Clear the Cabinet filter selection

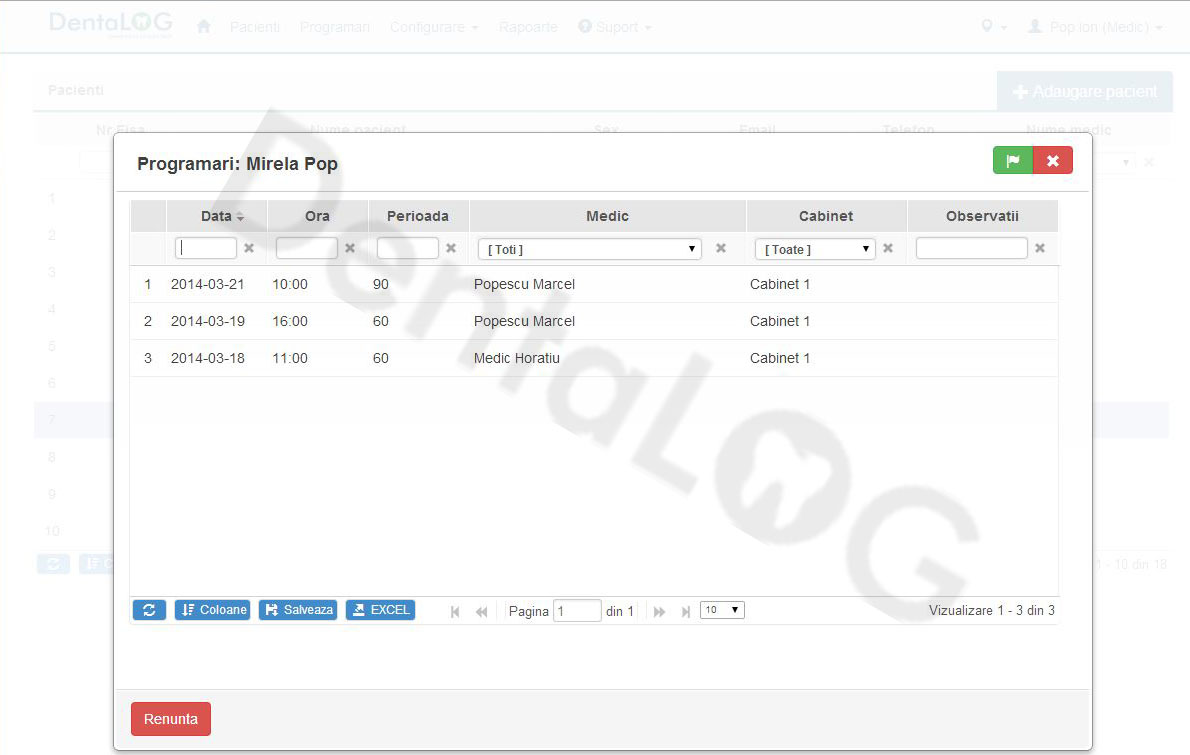click(x=888, y=248)
